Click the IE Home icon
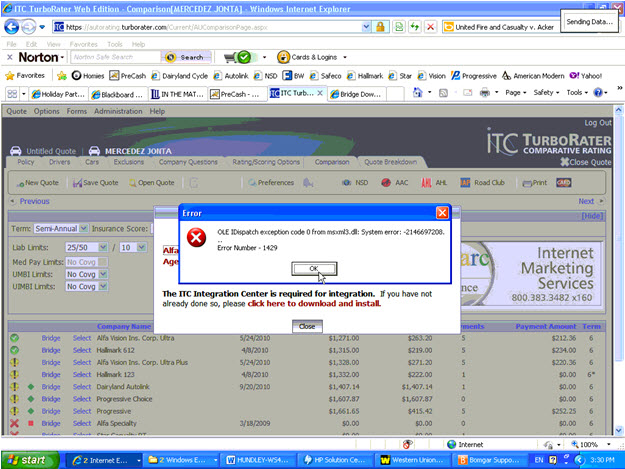Image resolution: width=625 pixels, height=469 pixels. [x=417, y=93]
